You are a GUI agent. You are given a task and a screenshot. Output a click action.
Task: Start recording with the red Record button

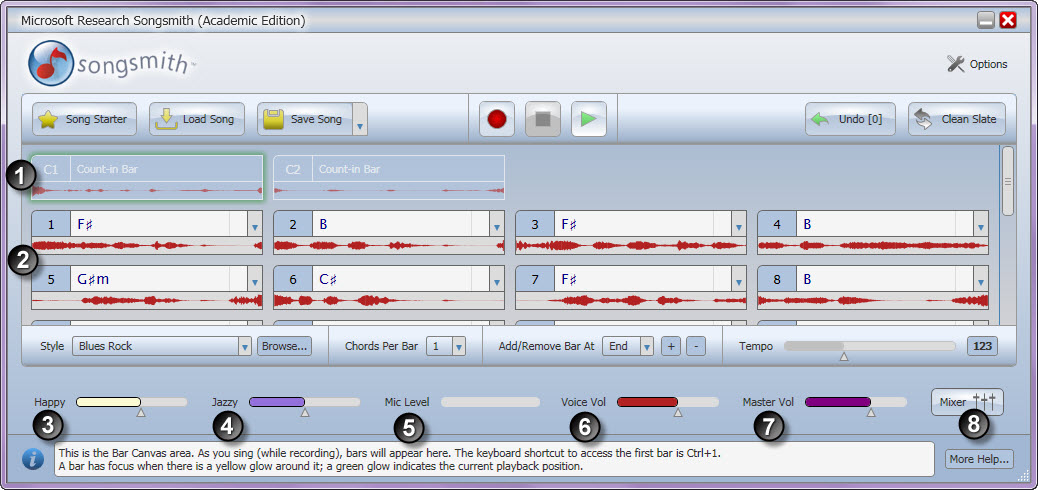tap(496, 119)
